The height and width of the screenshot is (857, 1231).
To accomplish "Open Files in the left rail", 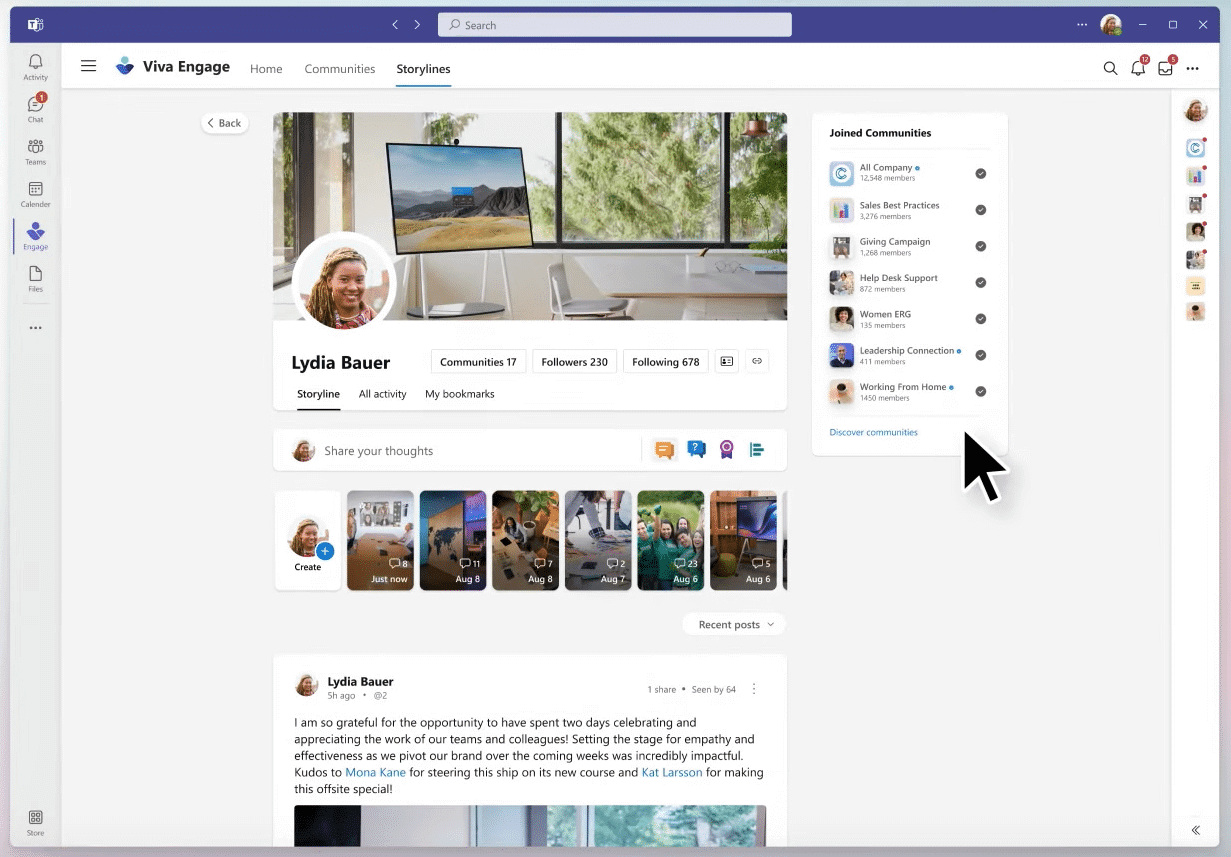I will pos(35,279).
